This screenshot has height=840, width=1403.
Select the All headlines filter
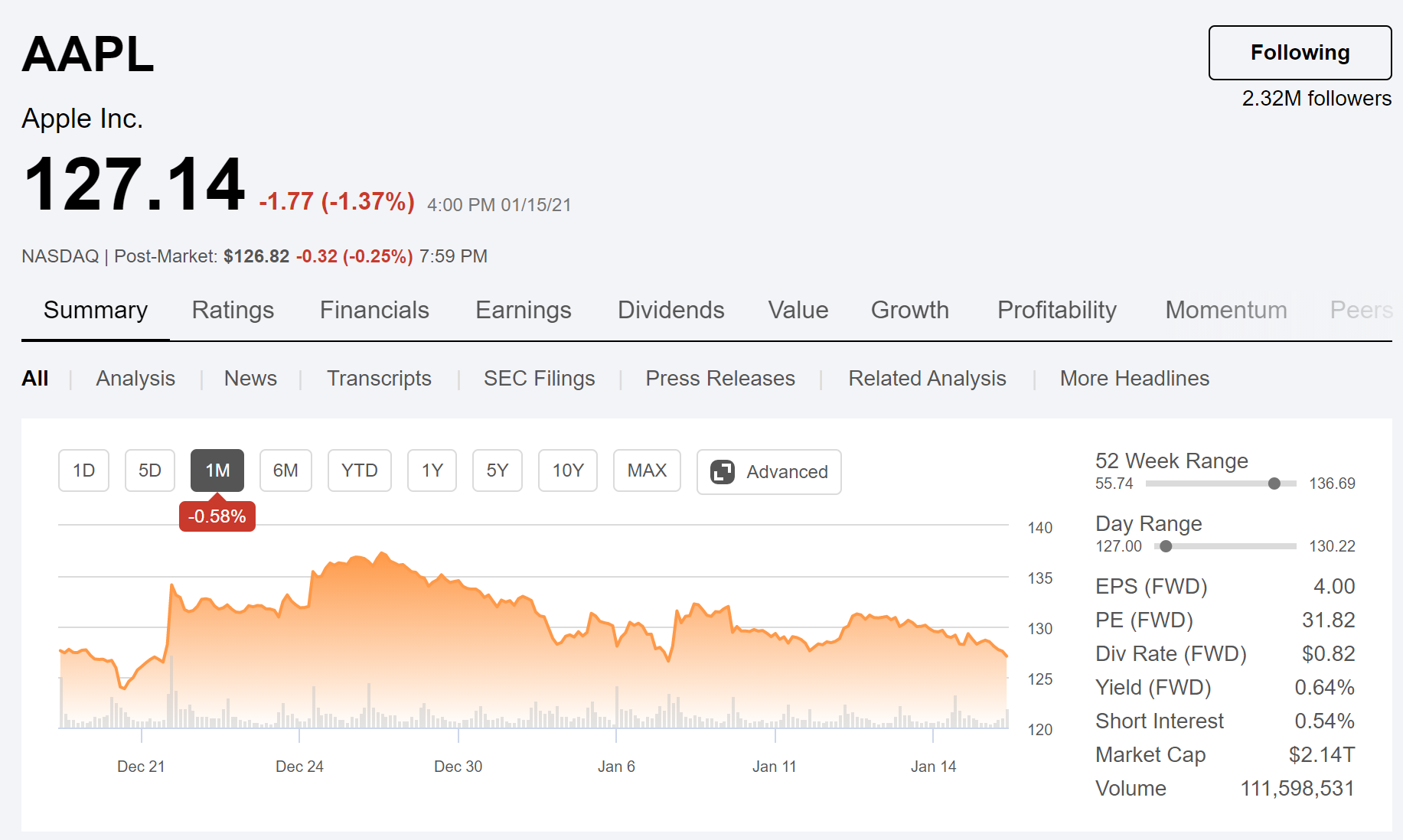pos(35,379)
